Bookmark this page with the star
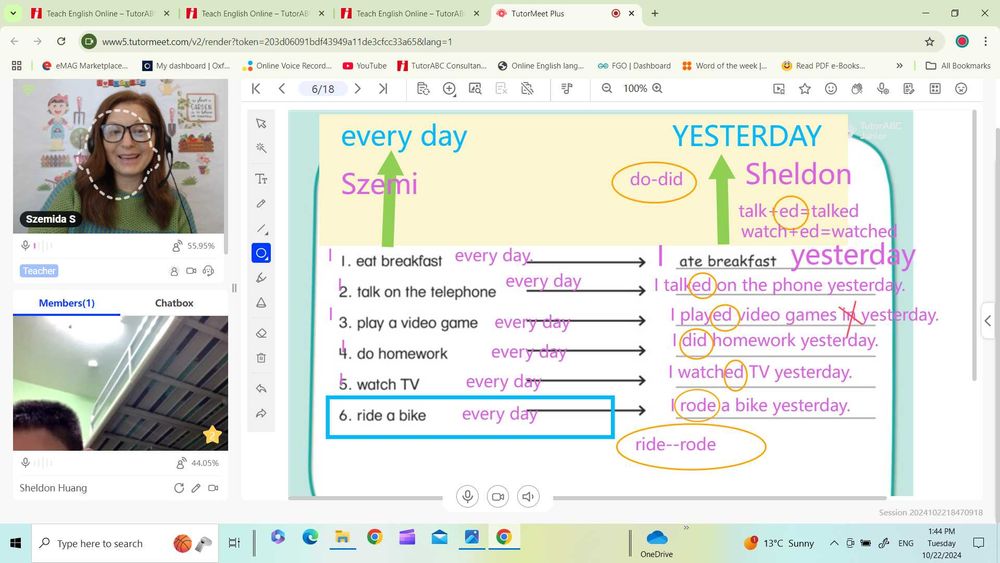The width and height of the screenshot is (1000, 563). click(929, 41)
